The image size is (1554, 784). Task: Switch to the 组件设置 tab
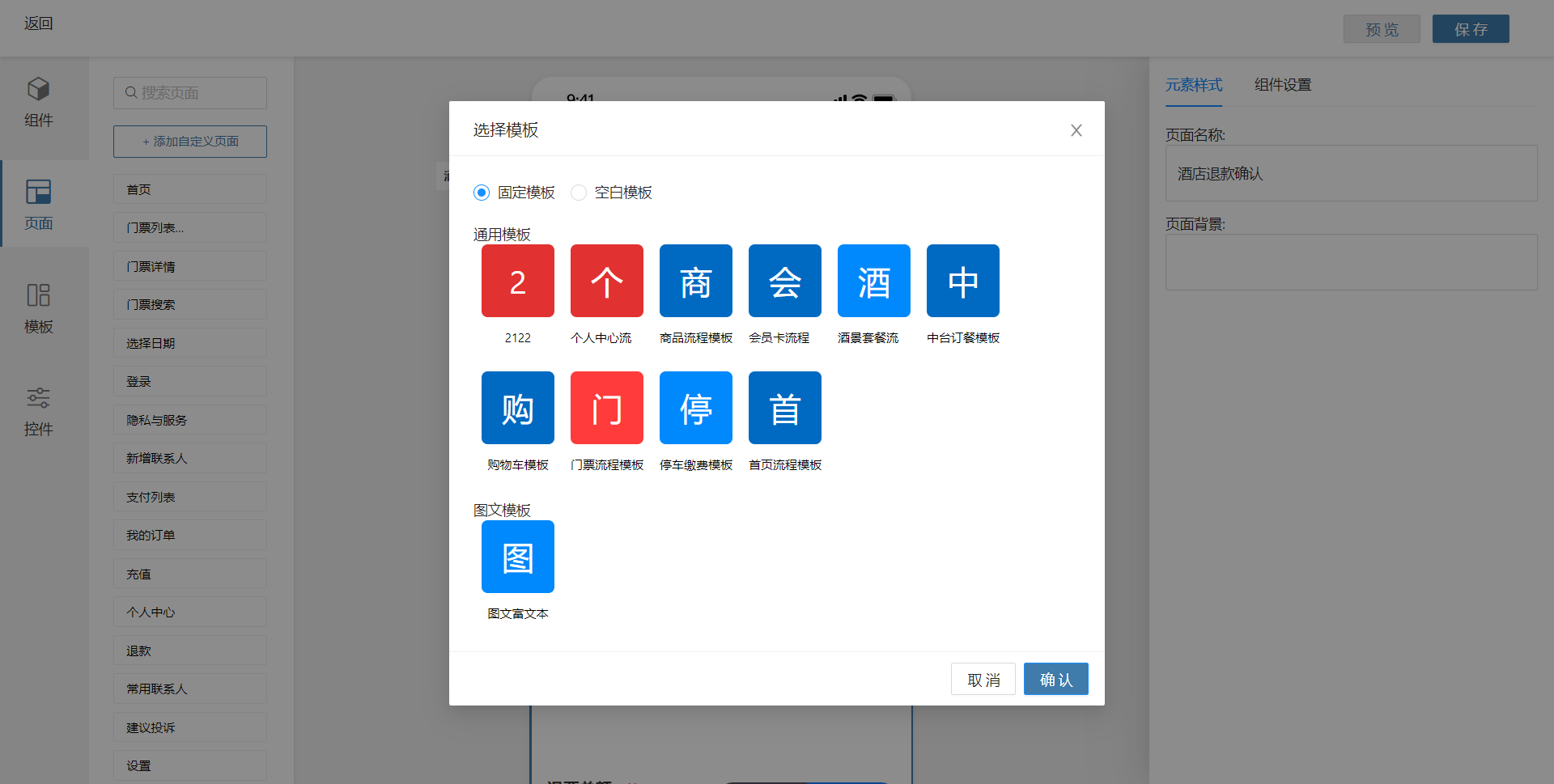(1283, 85)
